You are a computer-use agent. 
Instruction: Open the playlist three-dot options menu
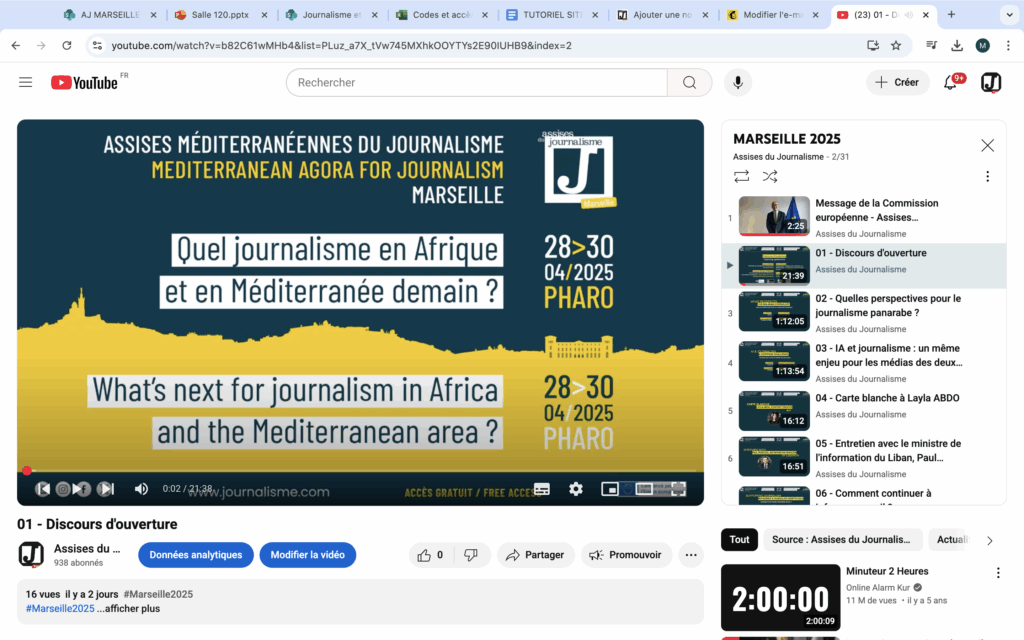(987, 176)
